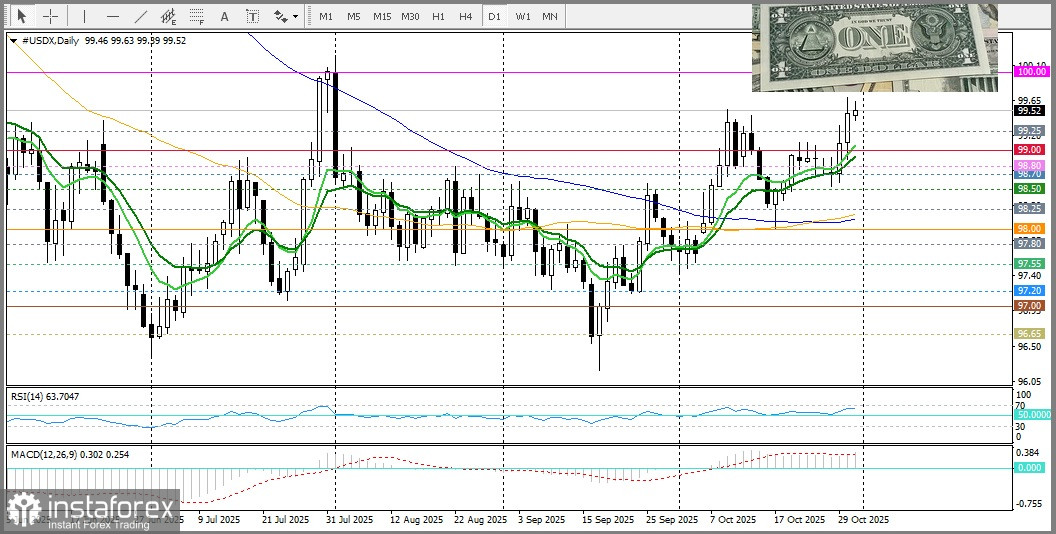Image resolution: width=1056 pixels, height=534 pixels.
Task: Select the M15 timeframe
Action: [x=382, y=16]
